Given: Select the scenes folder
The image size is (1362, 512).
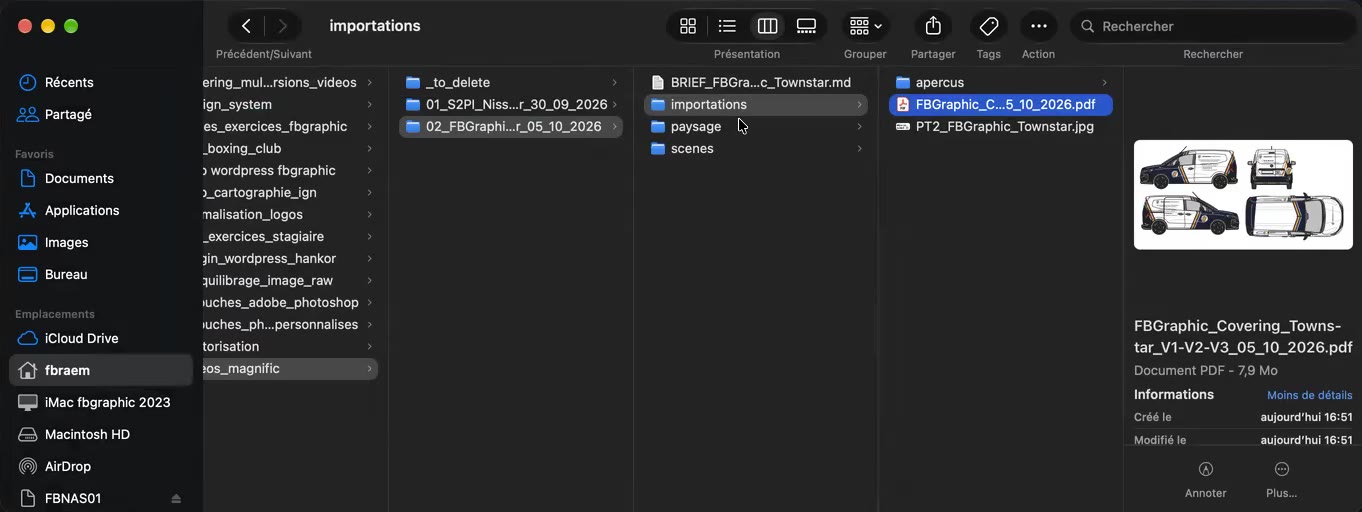Looking at the screenshot, I should 755,148.
